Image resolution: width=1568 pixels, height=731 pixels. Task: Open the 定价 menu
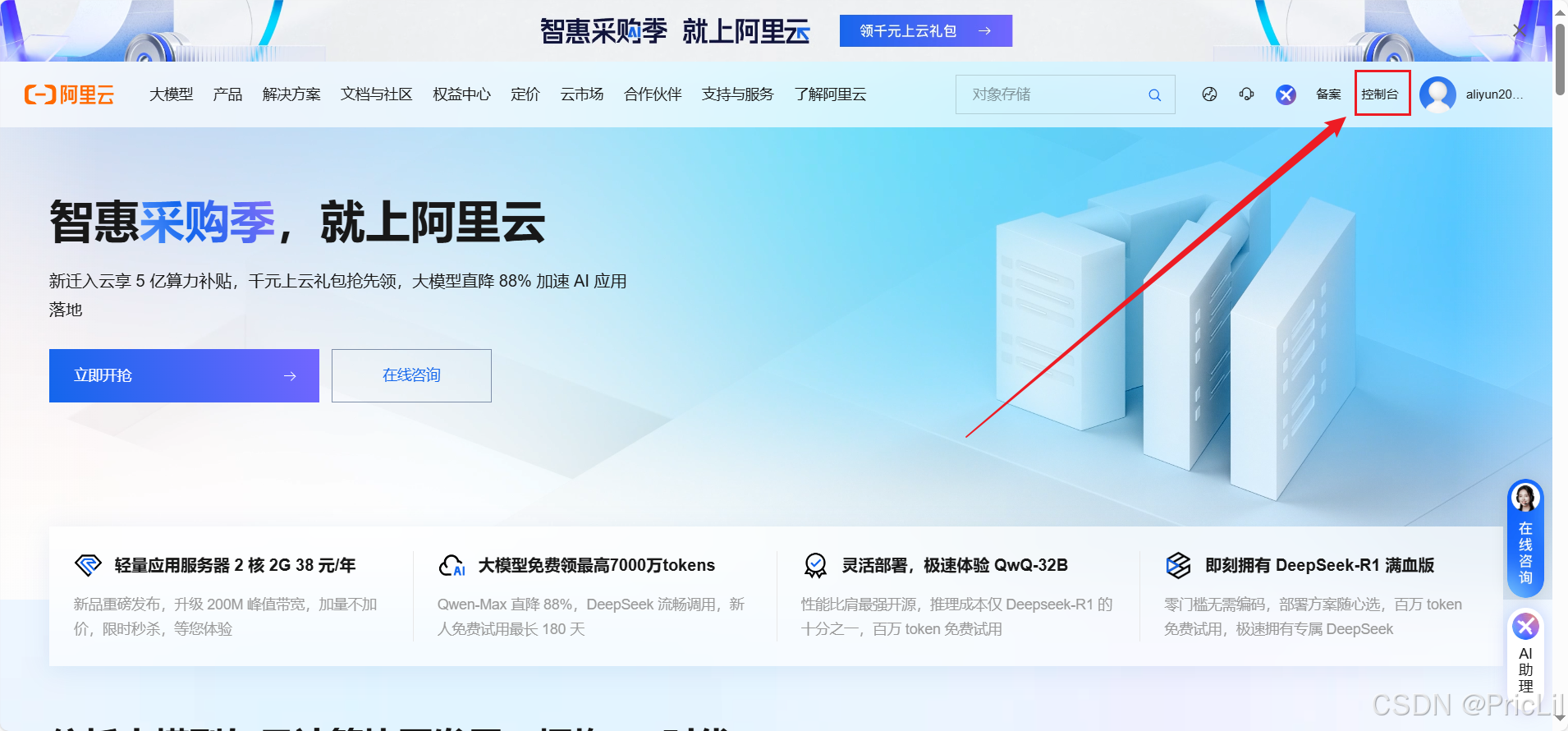525,94
